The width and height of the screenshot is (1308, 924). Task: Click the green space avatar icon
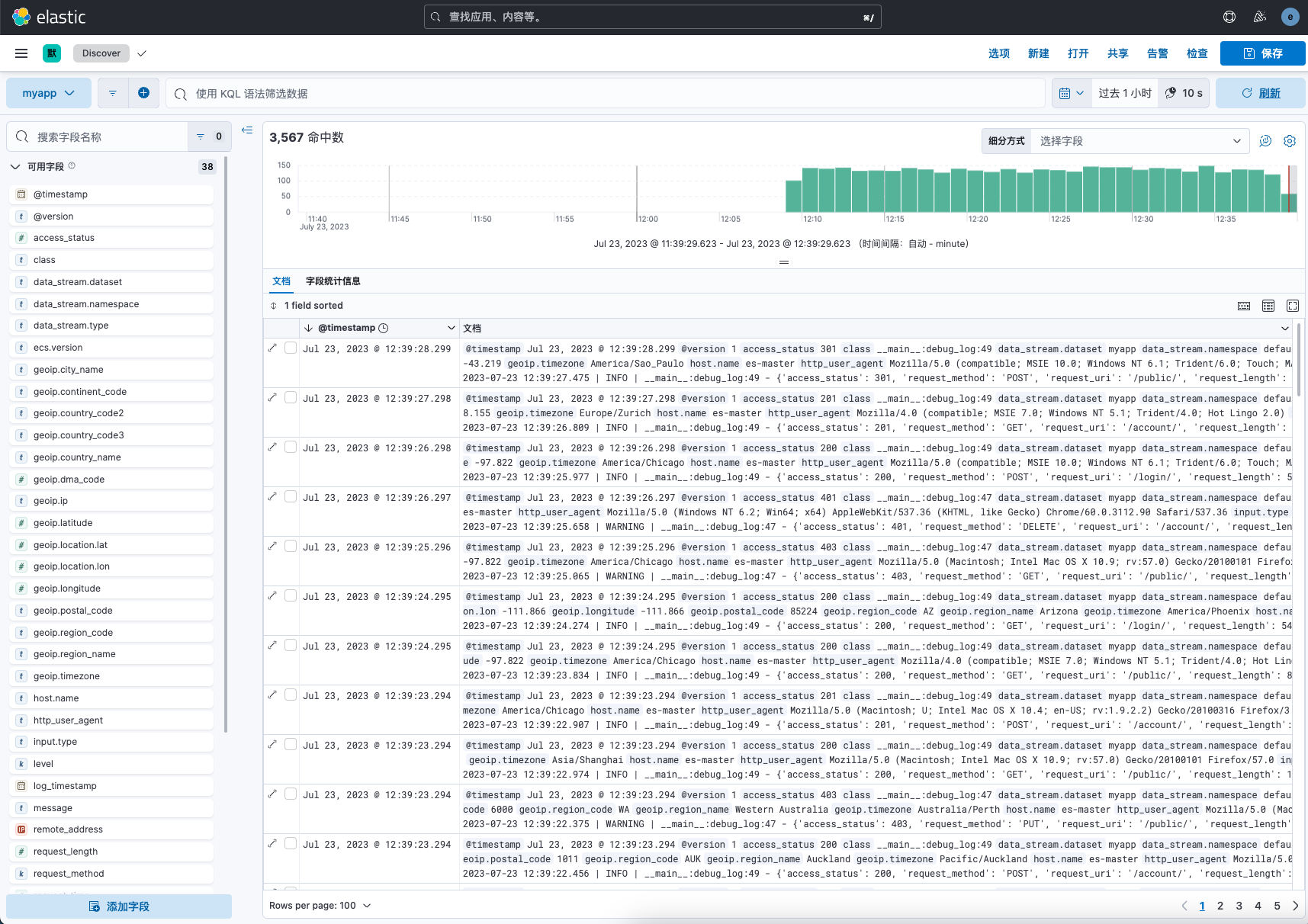pos(52,53)
